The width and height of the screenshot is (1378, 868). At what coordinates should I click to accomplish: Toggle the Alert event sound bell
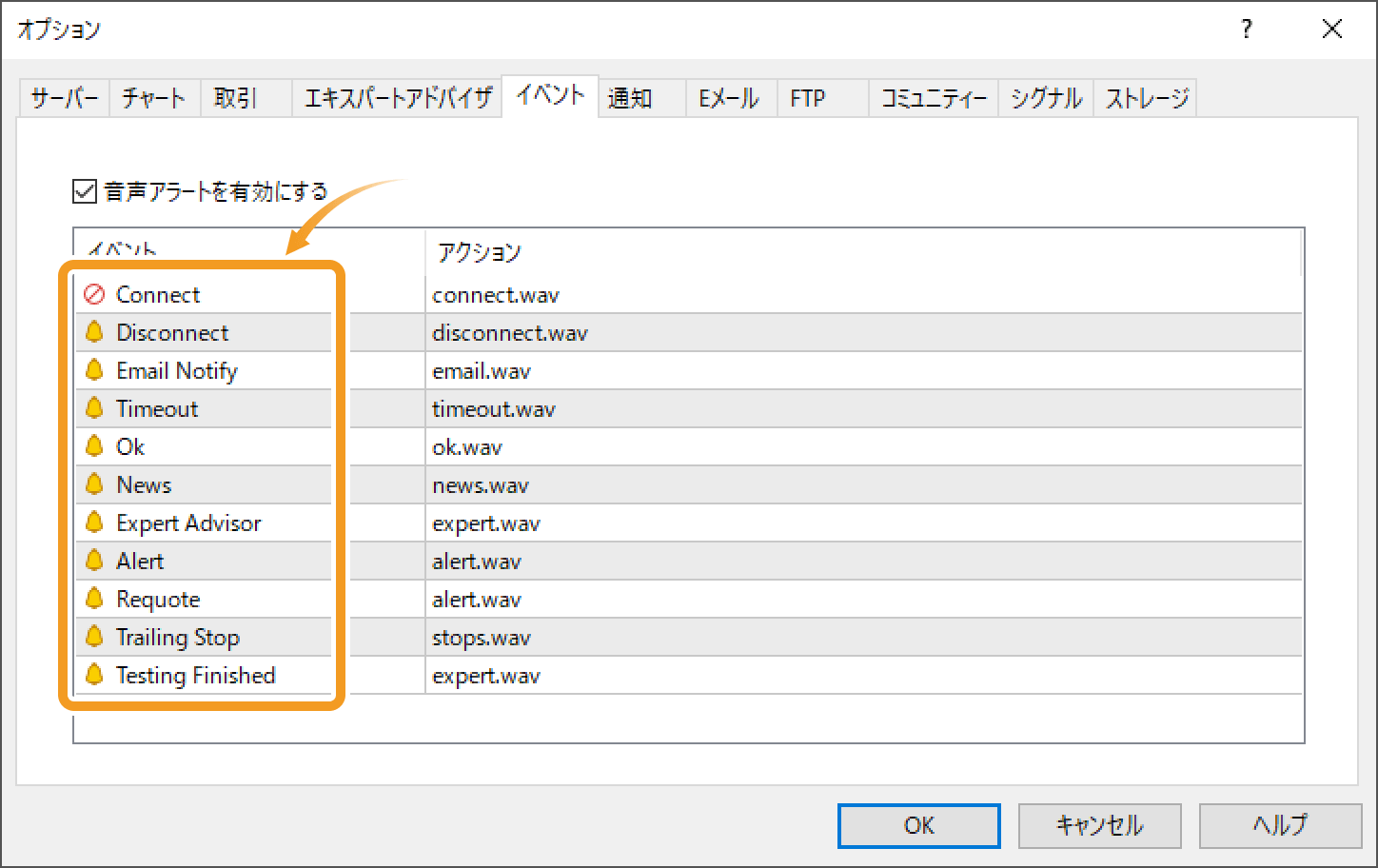(x=94, y=561)
